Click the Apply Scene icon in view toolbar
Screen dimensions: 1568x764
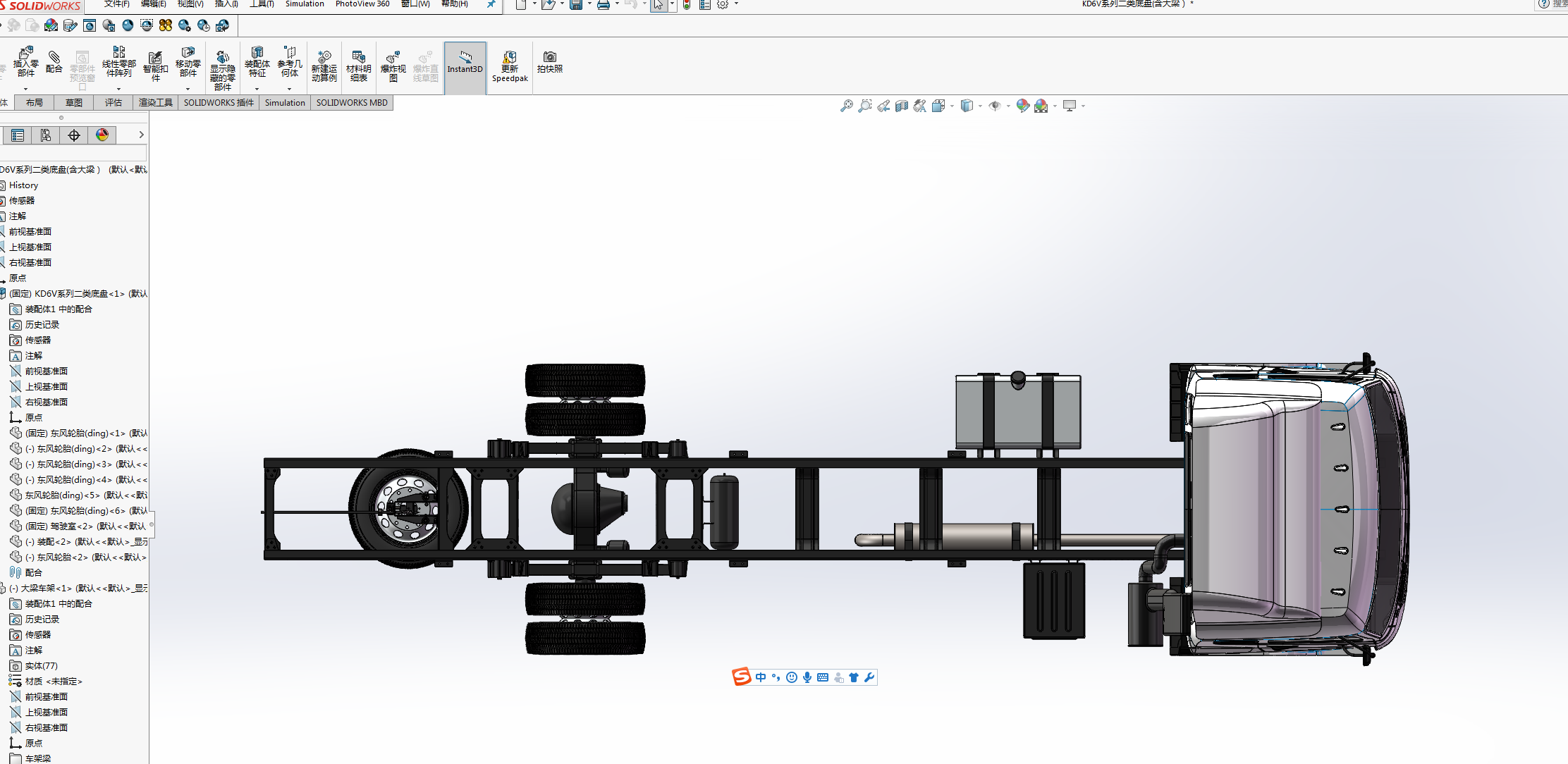1041,106
